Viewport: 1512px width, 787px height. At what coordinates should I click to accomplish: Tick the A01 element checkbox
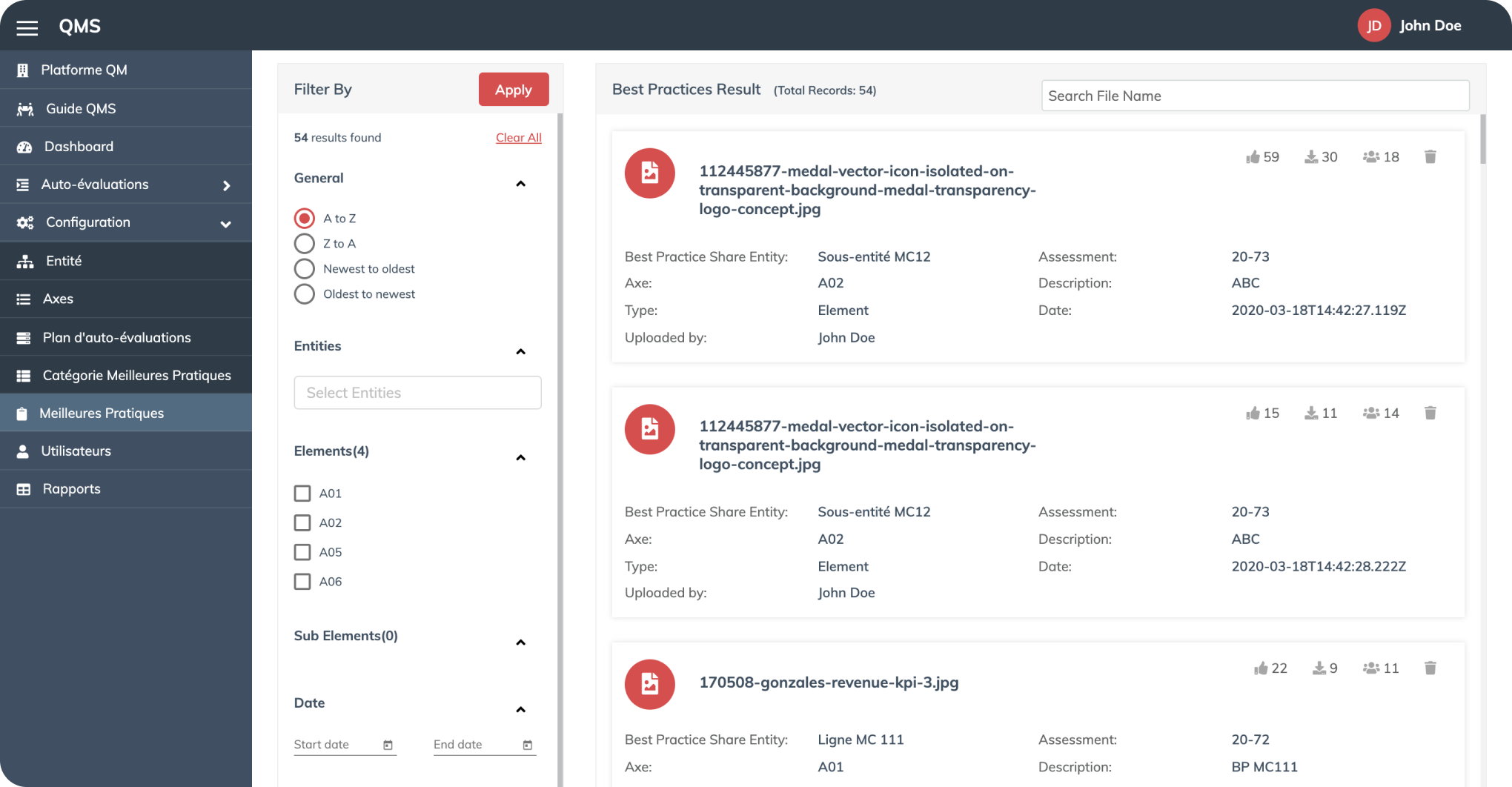pos(302,494)
